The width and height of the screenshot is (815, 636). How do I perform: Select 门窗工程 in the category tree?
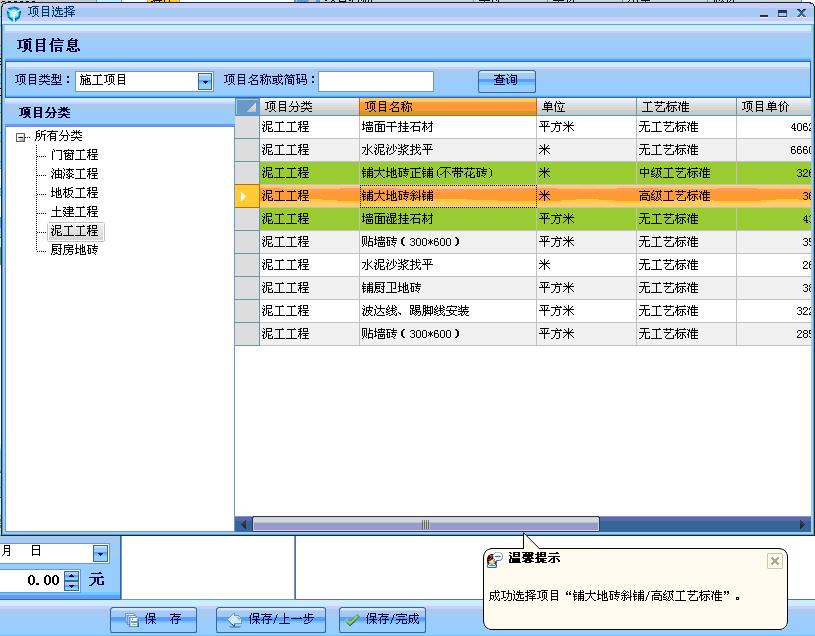tap(74, 154)
